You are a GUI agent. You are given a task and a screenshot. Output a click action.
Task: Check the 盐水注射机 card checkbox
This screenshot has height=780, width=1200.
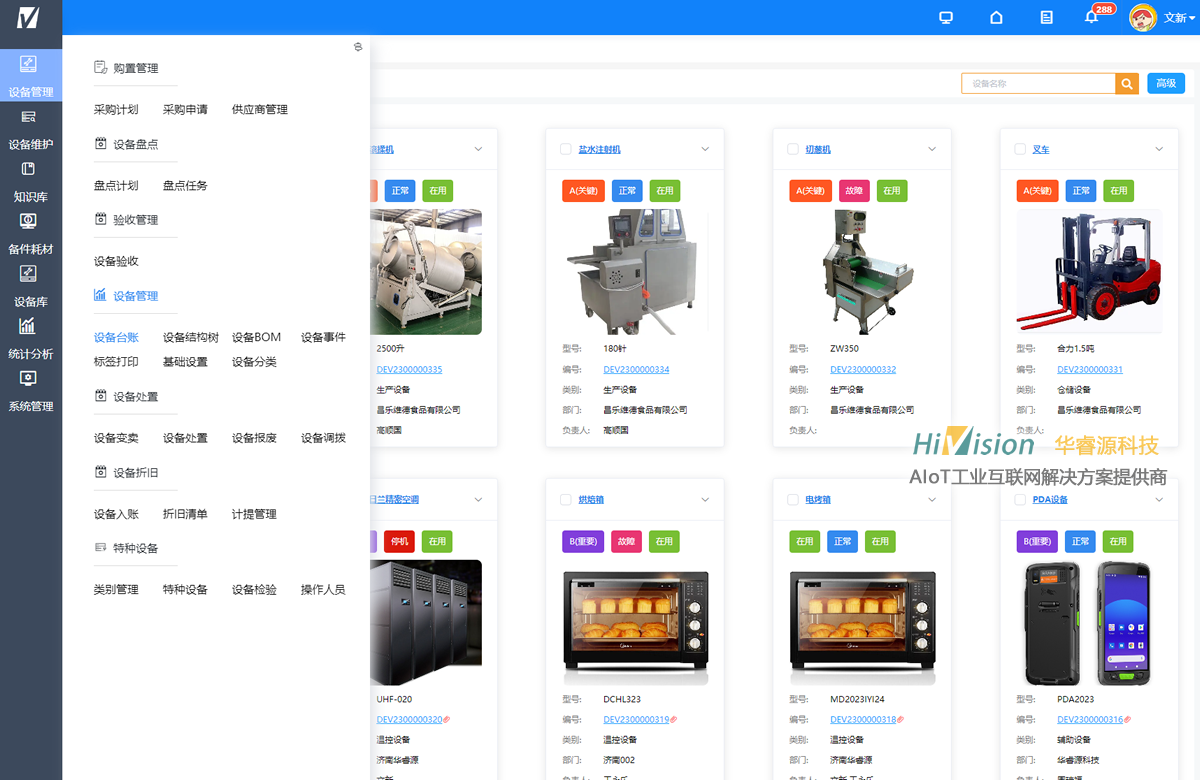pyautogui.click(x=565, y=149)
